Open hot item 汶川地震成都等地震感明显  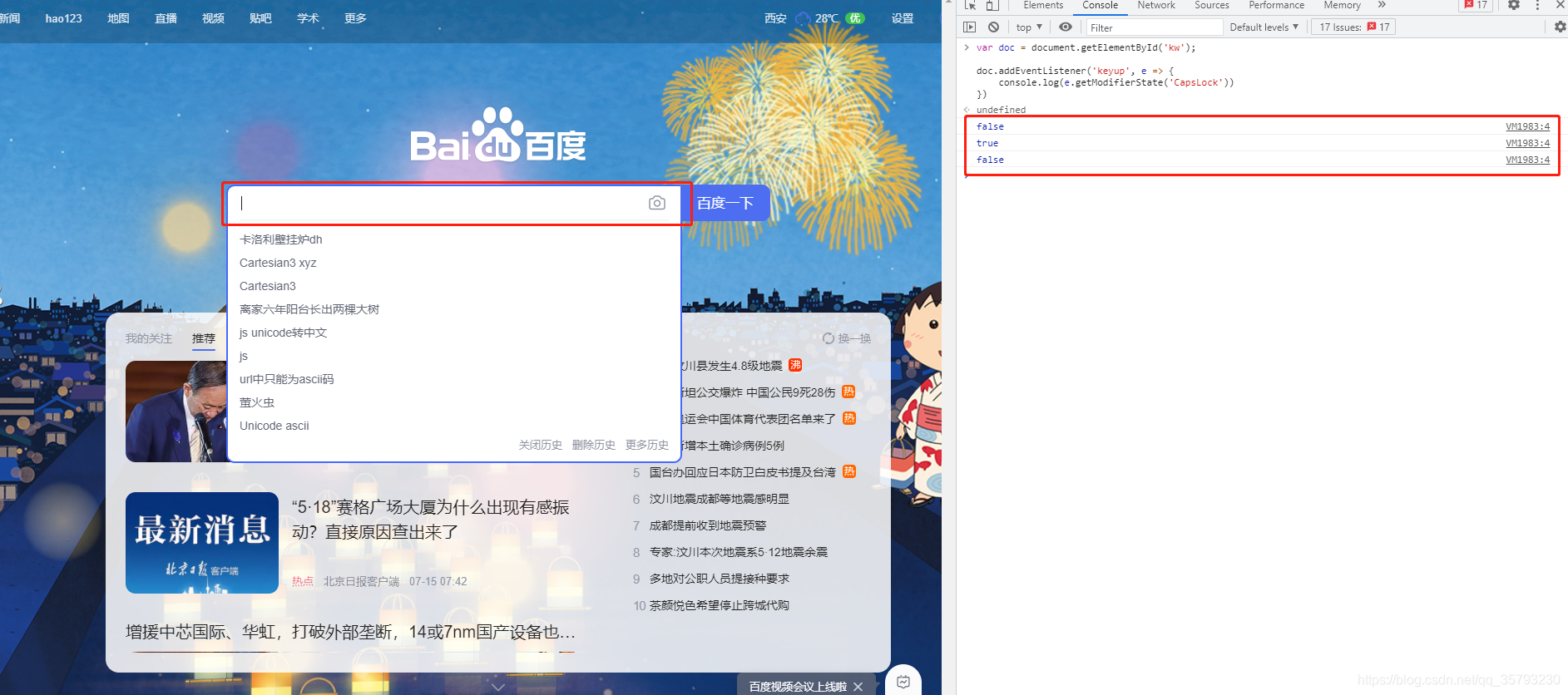coord(720,499)
